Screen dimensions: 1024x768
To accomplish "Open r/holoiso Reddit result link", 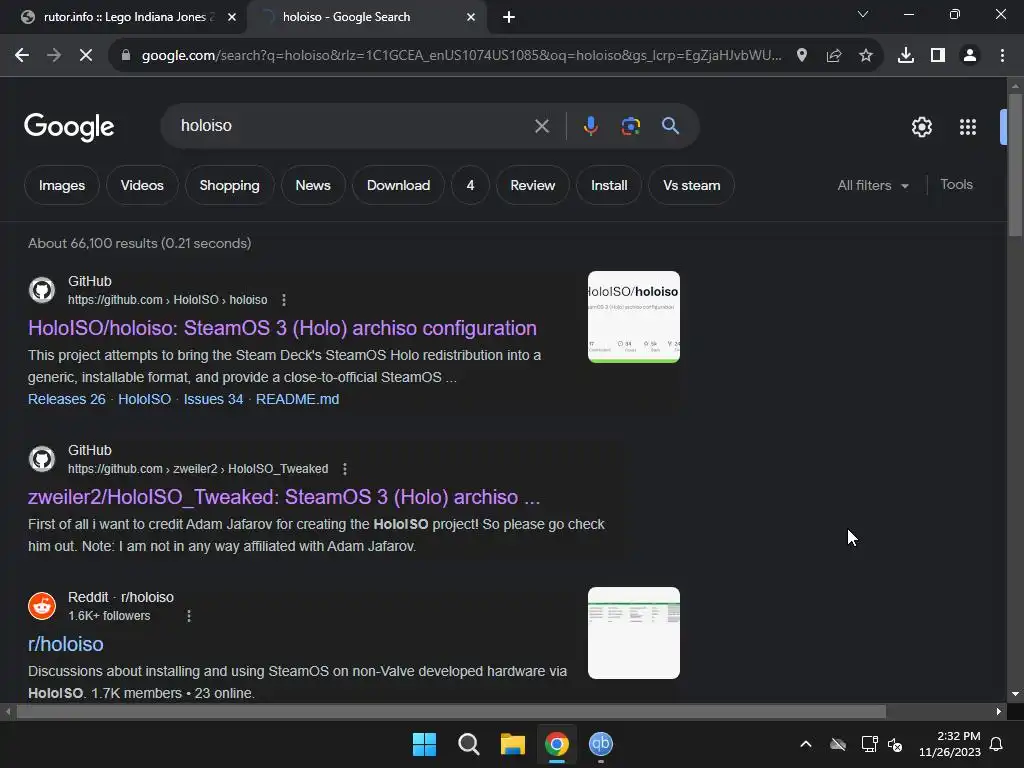I will (x=65, y=644).
